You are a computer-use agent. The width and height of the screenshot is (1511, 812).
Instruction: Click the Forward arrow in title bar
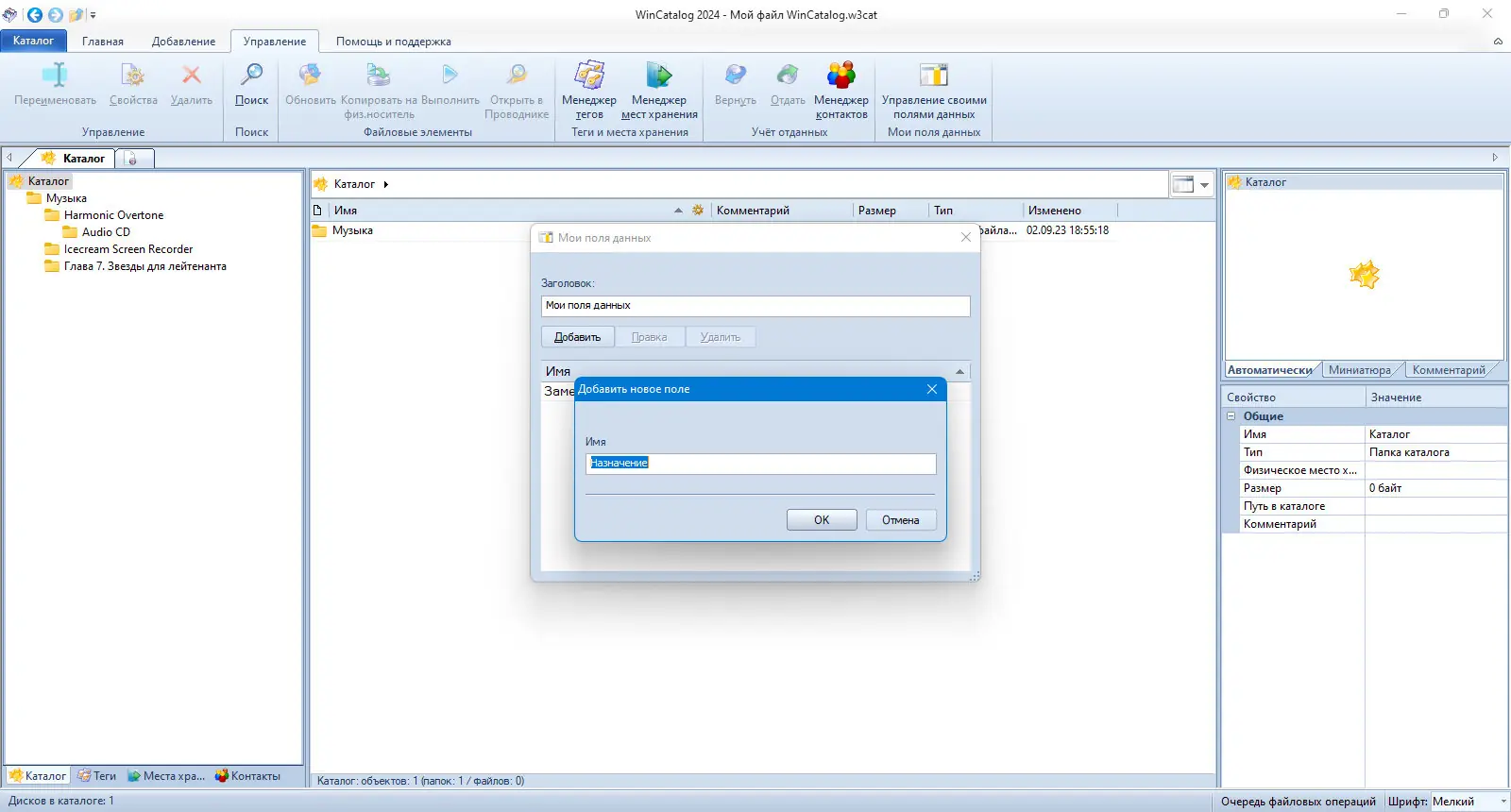click(x=56, y=14)
